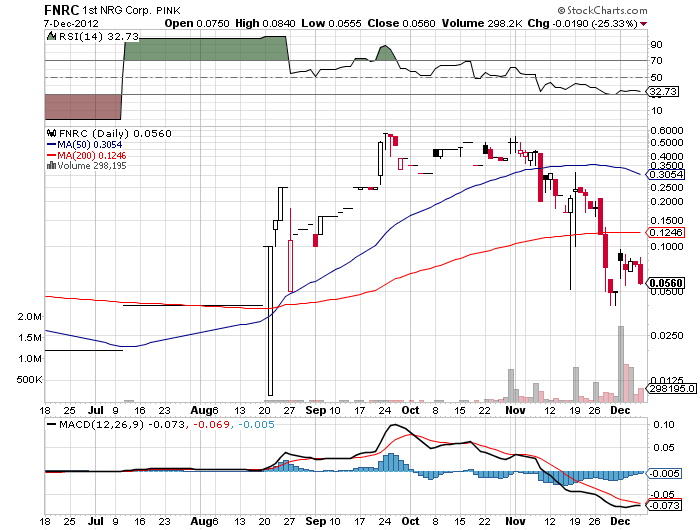Click the Chg -0.0190 (-25.33%) value
This screenshot has width=700, height=530.
[583, 23]
